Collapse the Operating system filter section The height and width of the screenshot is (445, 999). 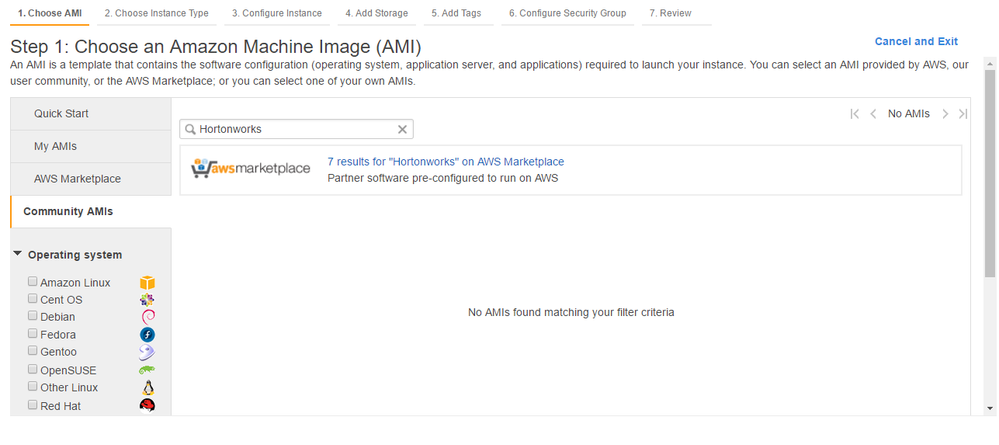point(17,254)
